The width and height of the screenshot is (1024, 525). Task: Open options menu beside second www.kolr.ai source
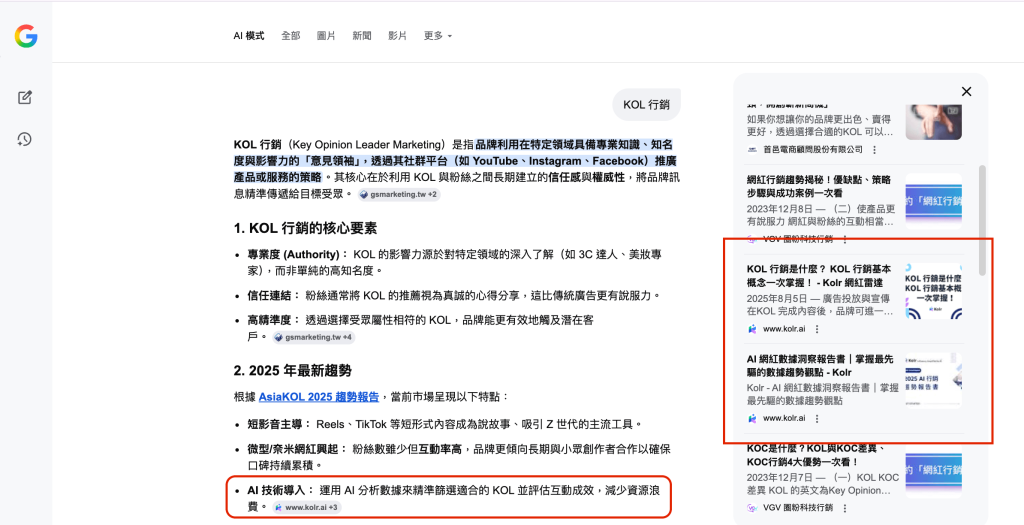pyautogui.click(x=816, y=418)
